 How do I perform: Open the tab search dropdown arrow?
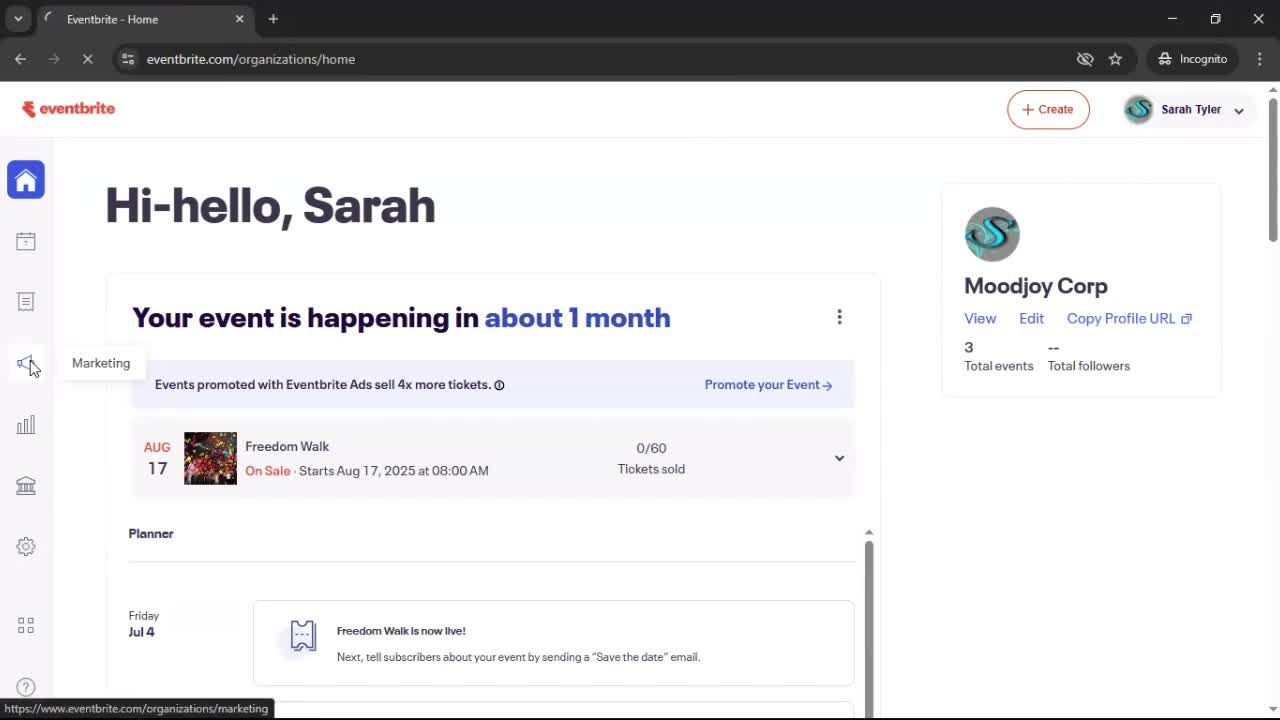tap(18, 19)
